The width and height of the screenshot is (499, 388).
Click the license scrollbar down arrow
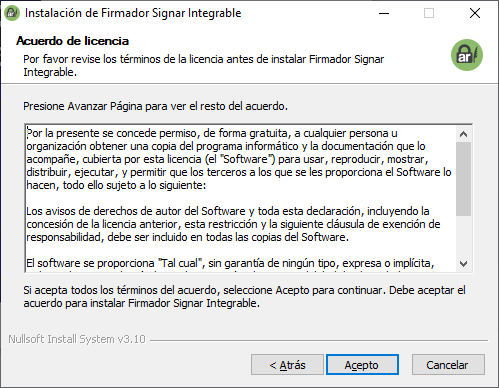tap(463, 264)
